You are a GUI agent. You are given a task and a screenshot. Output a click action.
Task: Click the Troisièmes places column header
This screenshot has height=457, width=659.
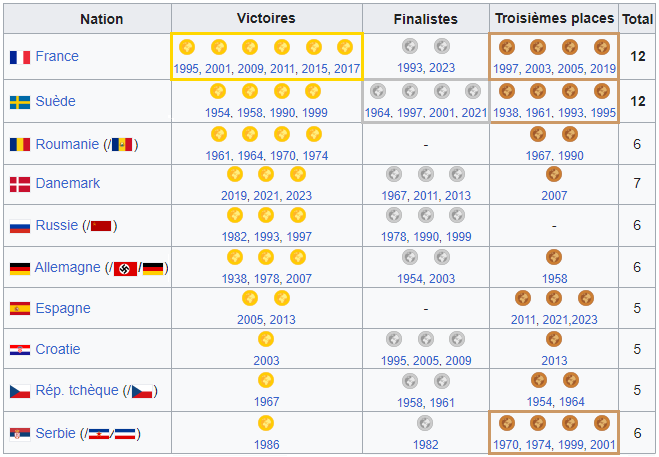pyautogui.click(x=554, y=18)
